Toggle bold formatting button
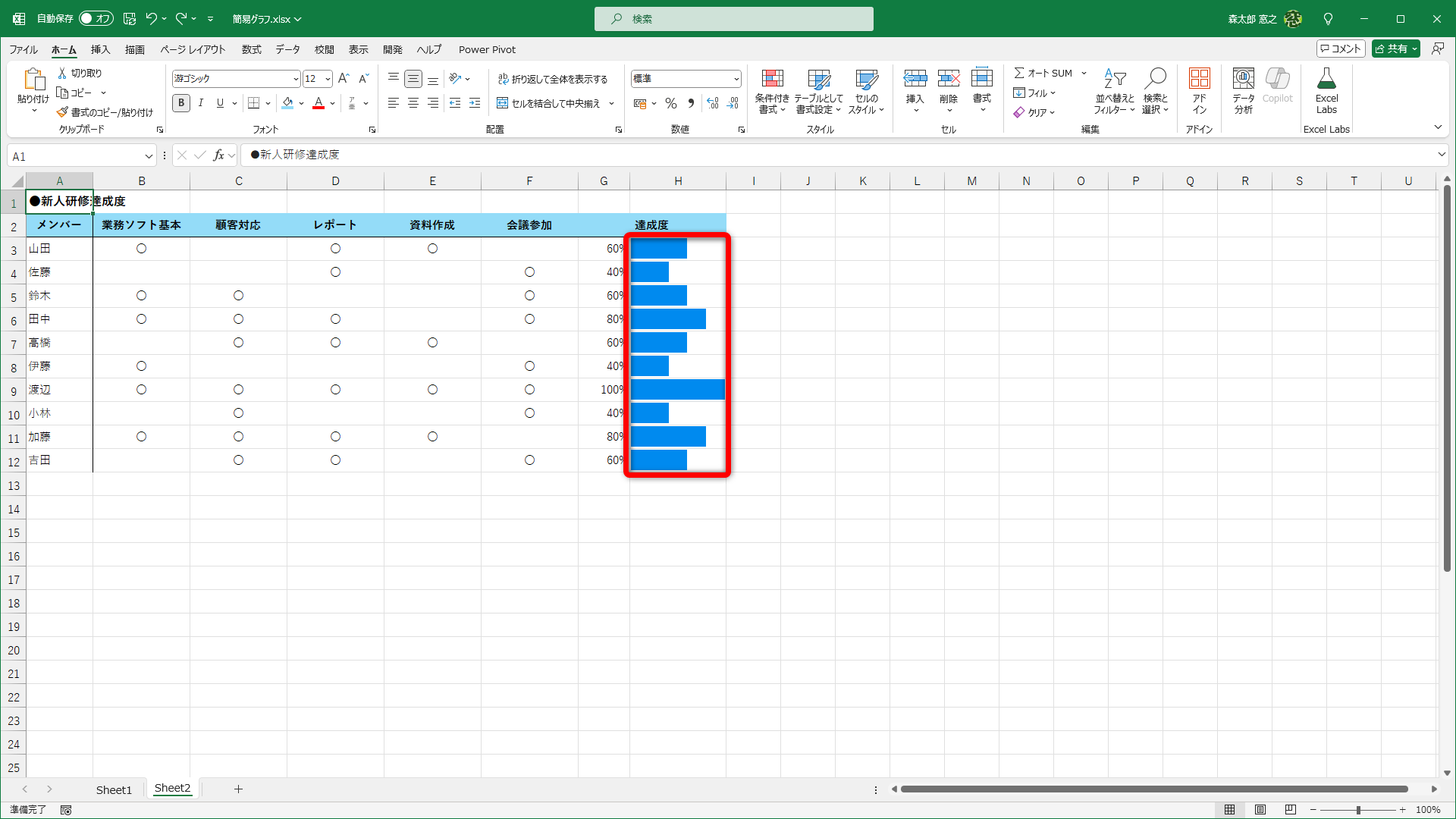This screenshot has height=819, width=1456. pos(180,103)
